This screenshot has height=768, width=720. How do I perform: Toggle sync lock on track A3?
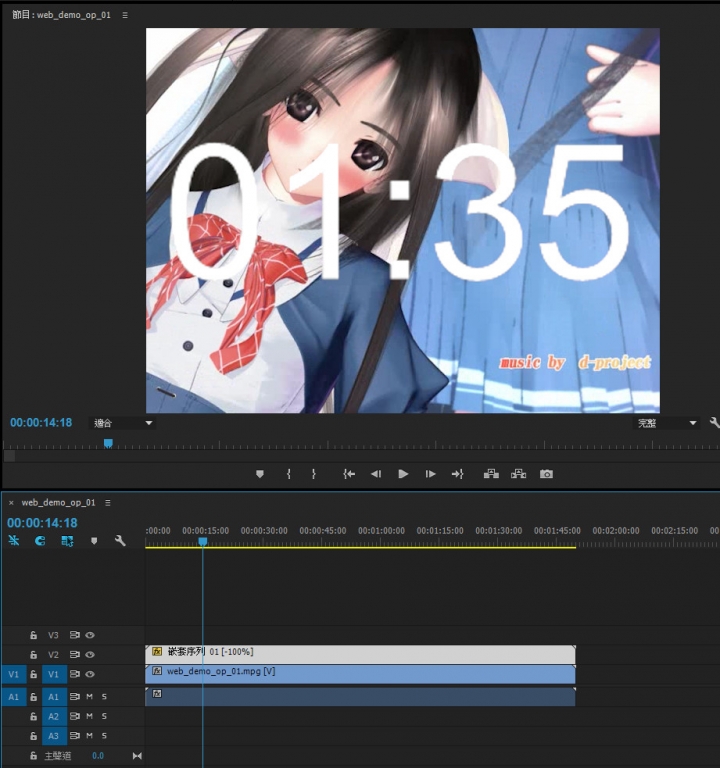pos(74,736)
